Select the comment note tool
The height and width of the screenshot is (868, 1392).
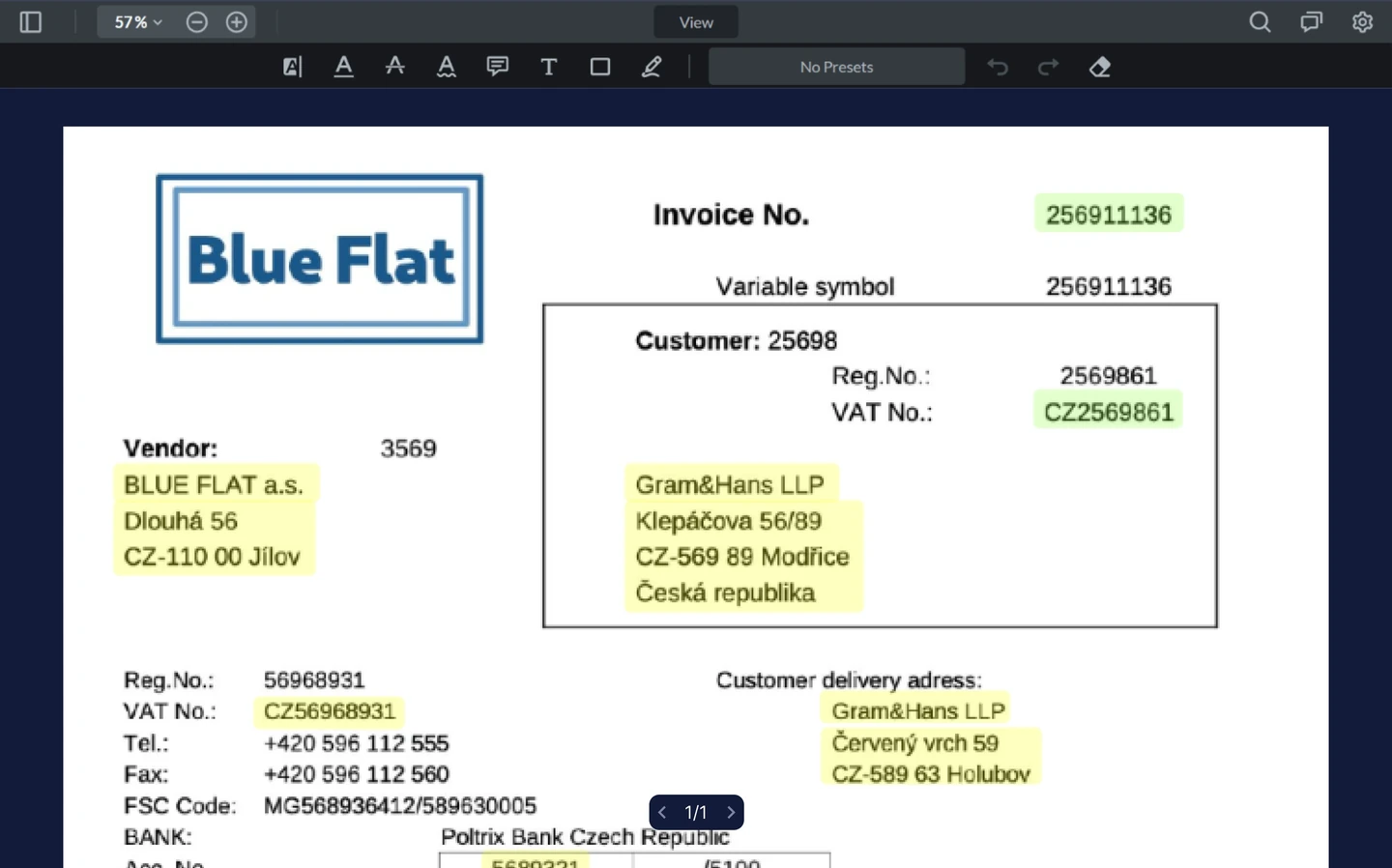click(x=498, y=67)
